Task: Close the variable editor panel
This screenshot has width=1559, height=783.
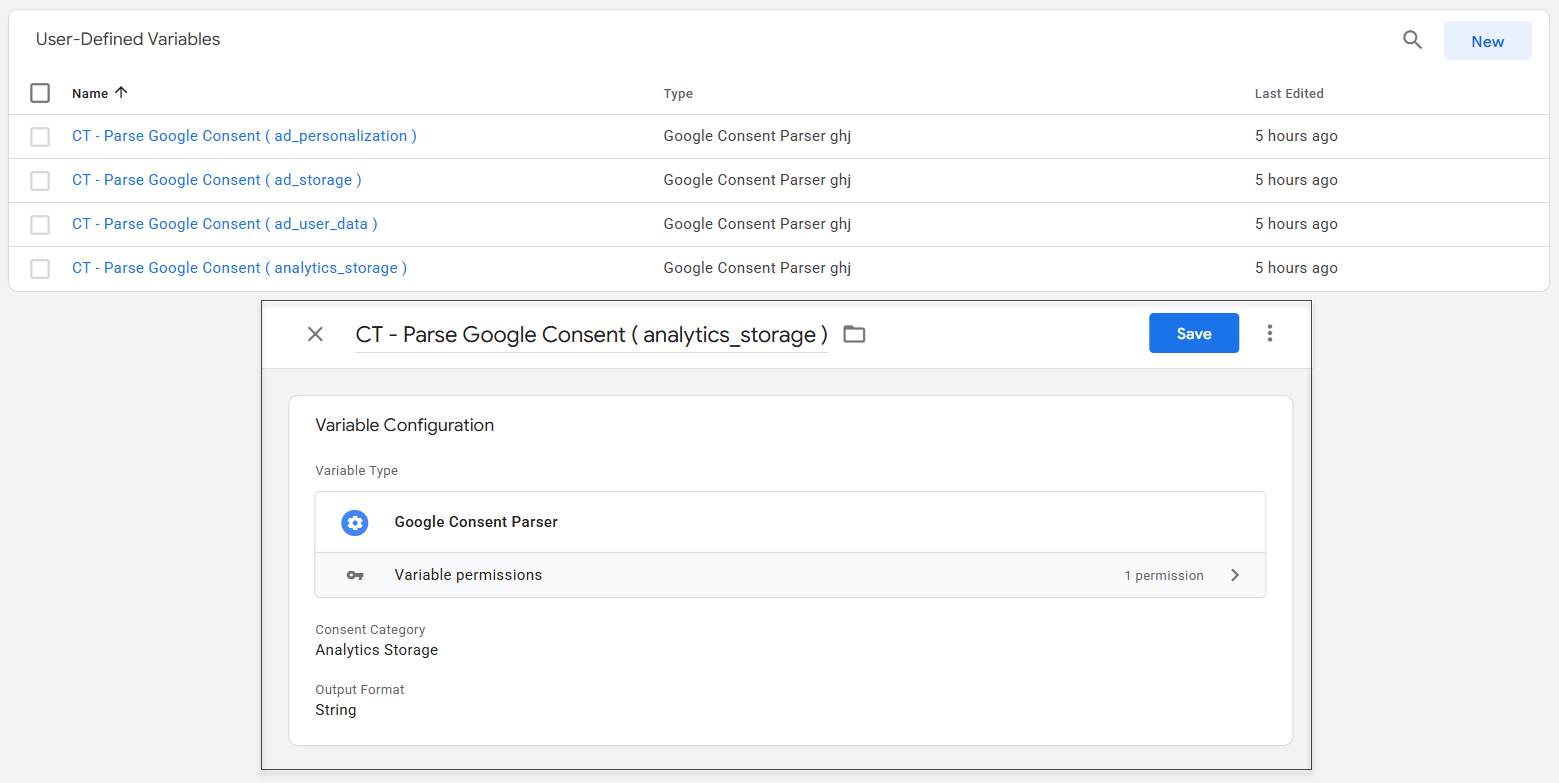Action: [315, 334]
